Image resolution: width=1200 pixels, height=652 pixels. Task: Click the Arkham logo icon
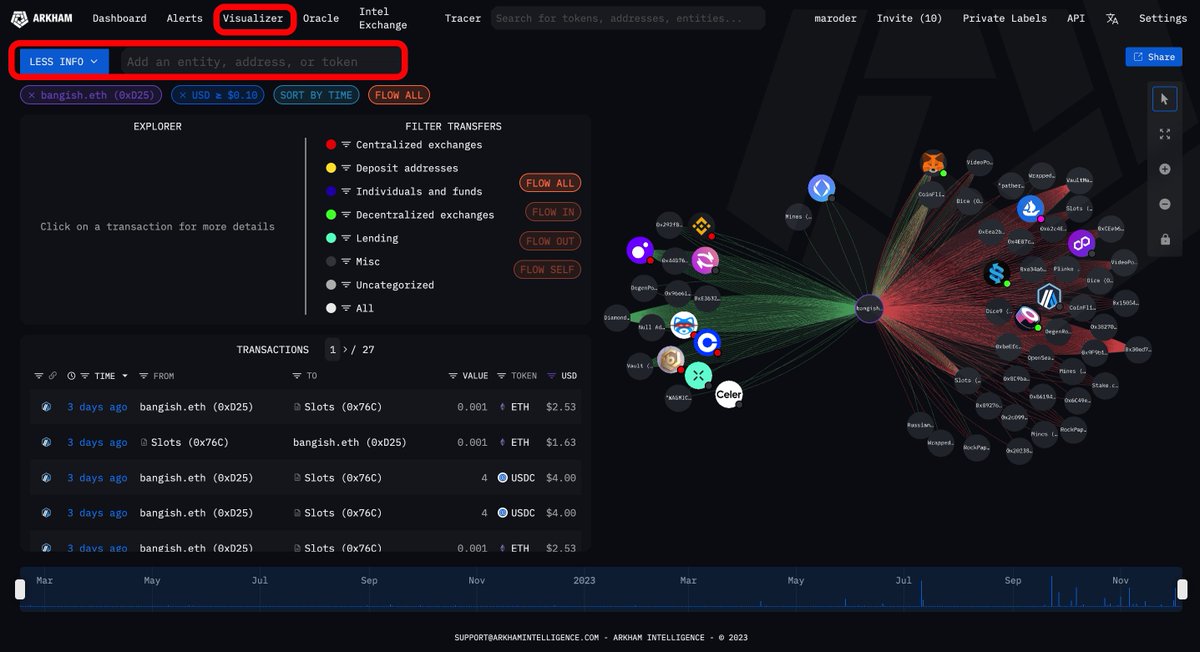(x=19, y=18)
